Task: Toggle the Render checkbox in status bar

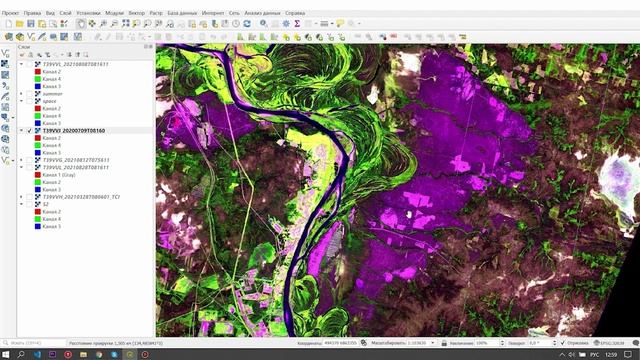Action: tap(563, 343)
